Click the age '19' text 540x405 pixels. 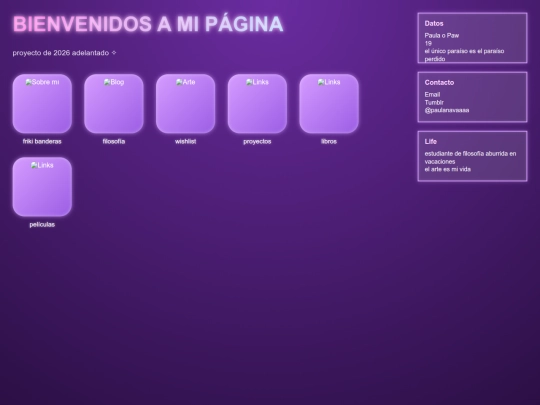coord(428,43)
